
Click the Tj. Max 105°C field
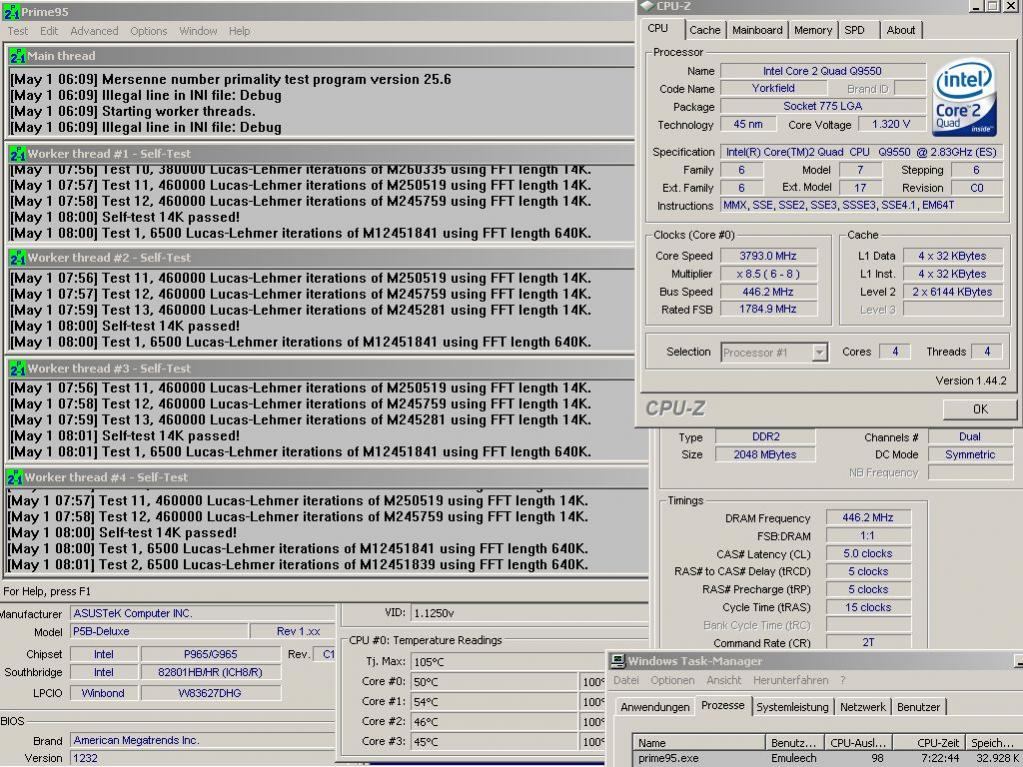click(508, 662)
